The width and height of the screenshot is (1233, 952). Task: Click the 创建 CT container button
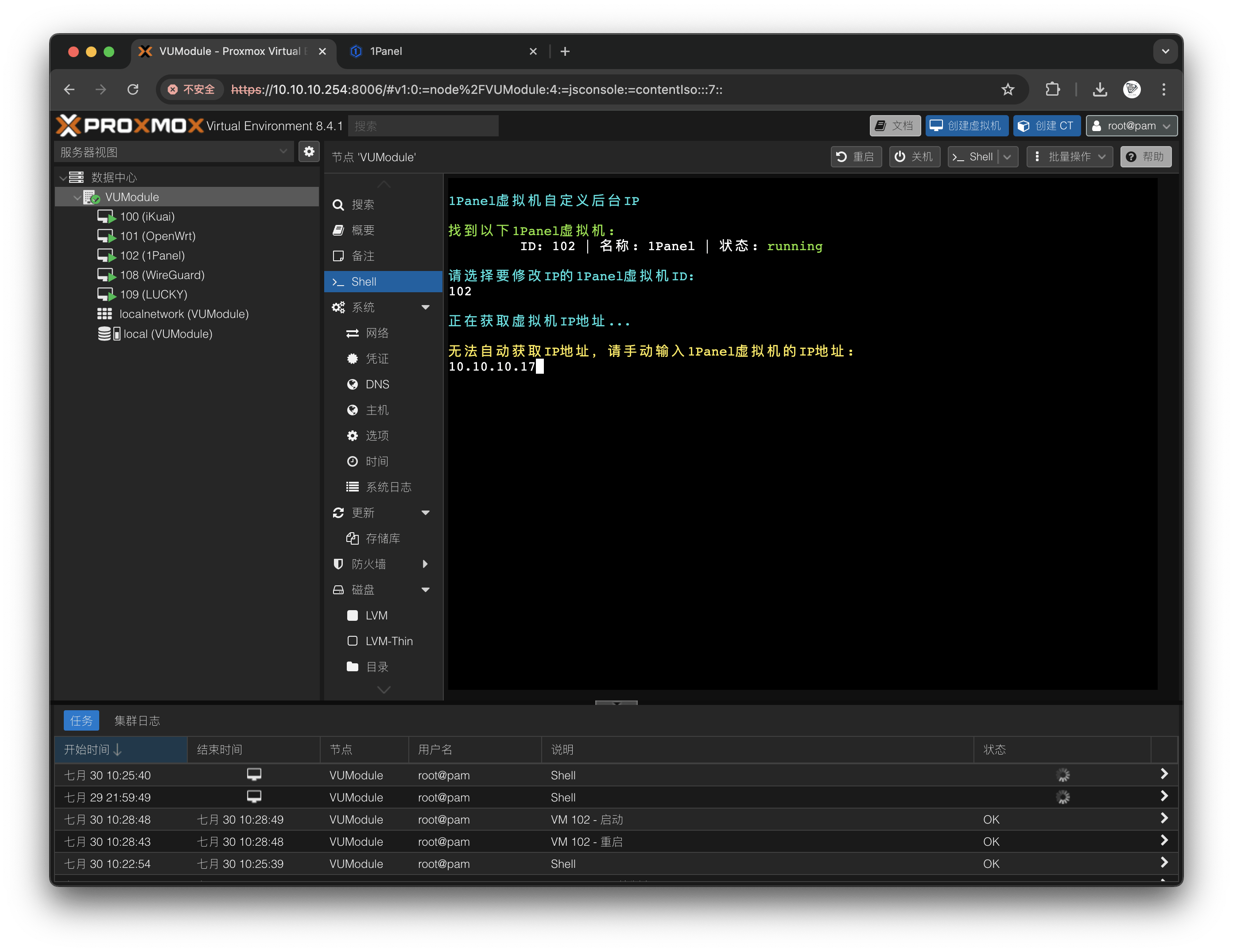pyautogui.click(x=1046, y=126)
